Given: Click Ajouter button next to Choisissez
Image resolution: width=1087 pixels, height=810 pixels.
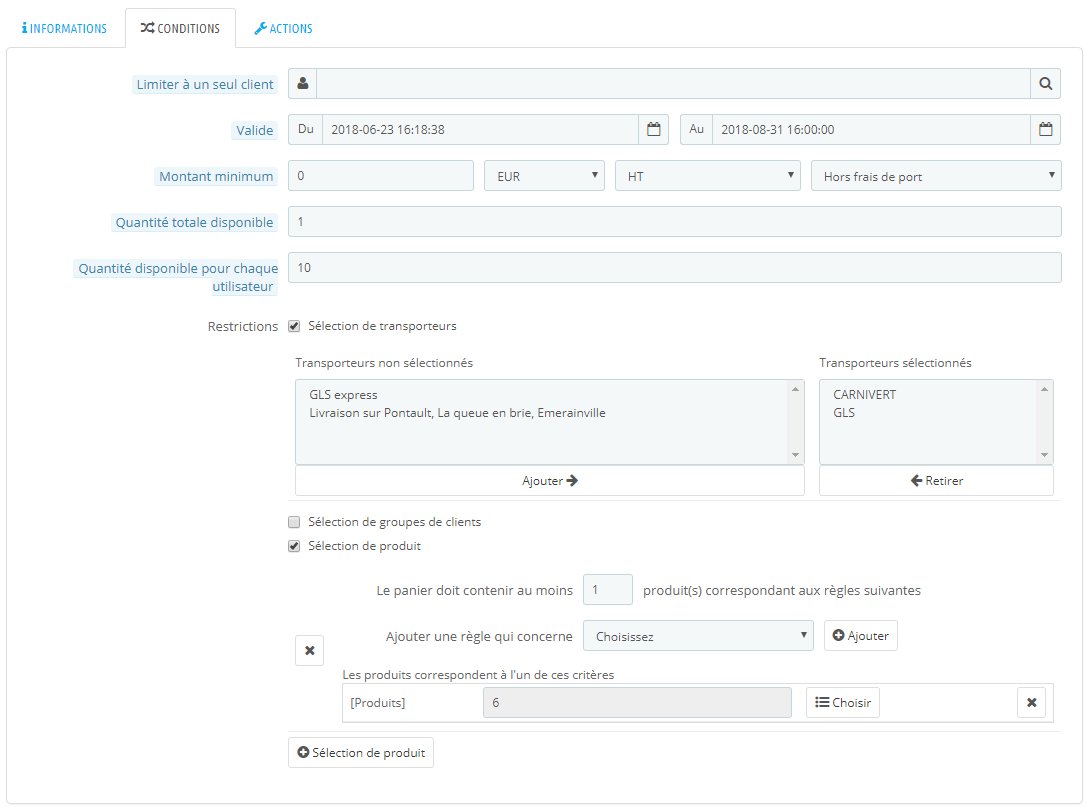Looking at the screenshot, I should pyautogui.click(x=860, y=636).
